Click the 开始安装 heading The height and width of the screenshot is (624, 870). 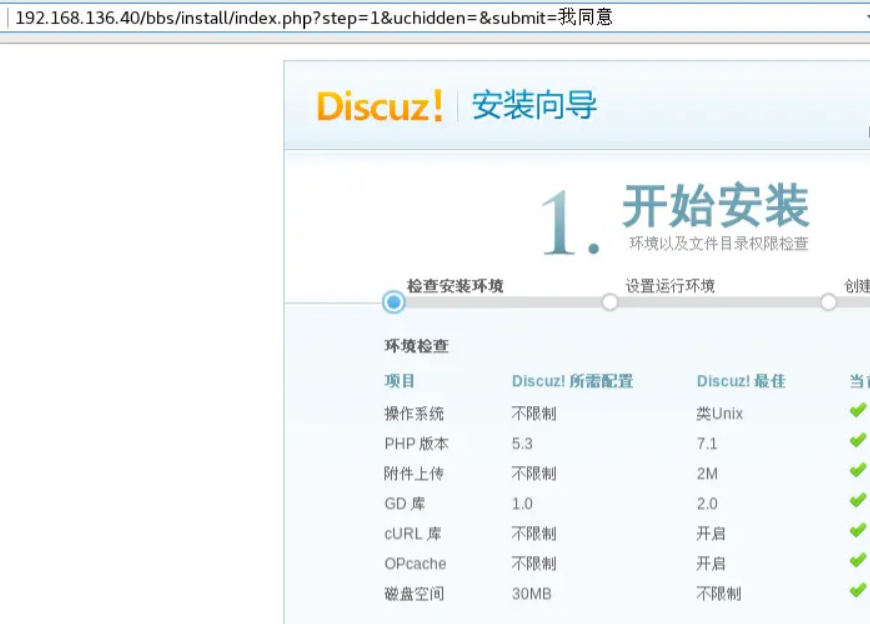click(716, 205)
